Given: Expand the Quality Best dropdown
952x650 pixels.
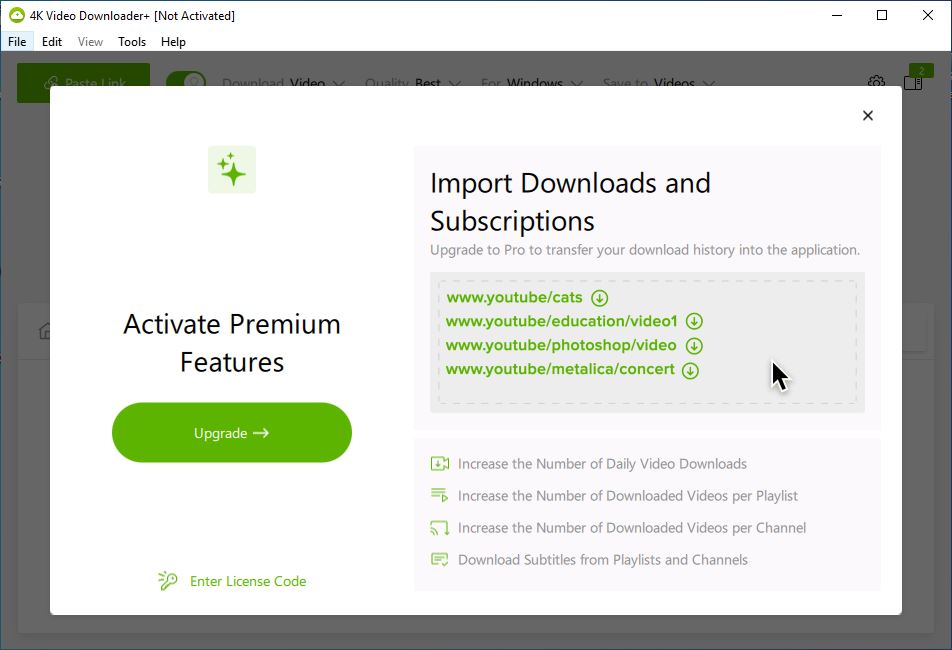Looking at the screenshot, I should 413,82.
